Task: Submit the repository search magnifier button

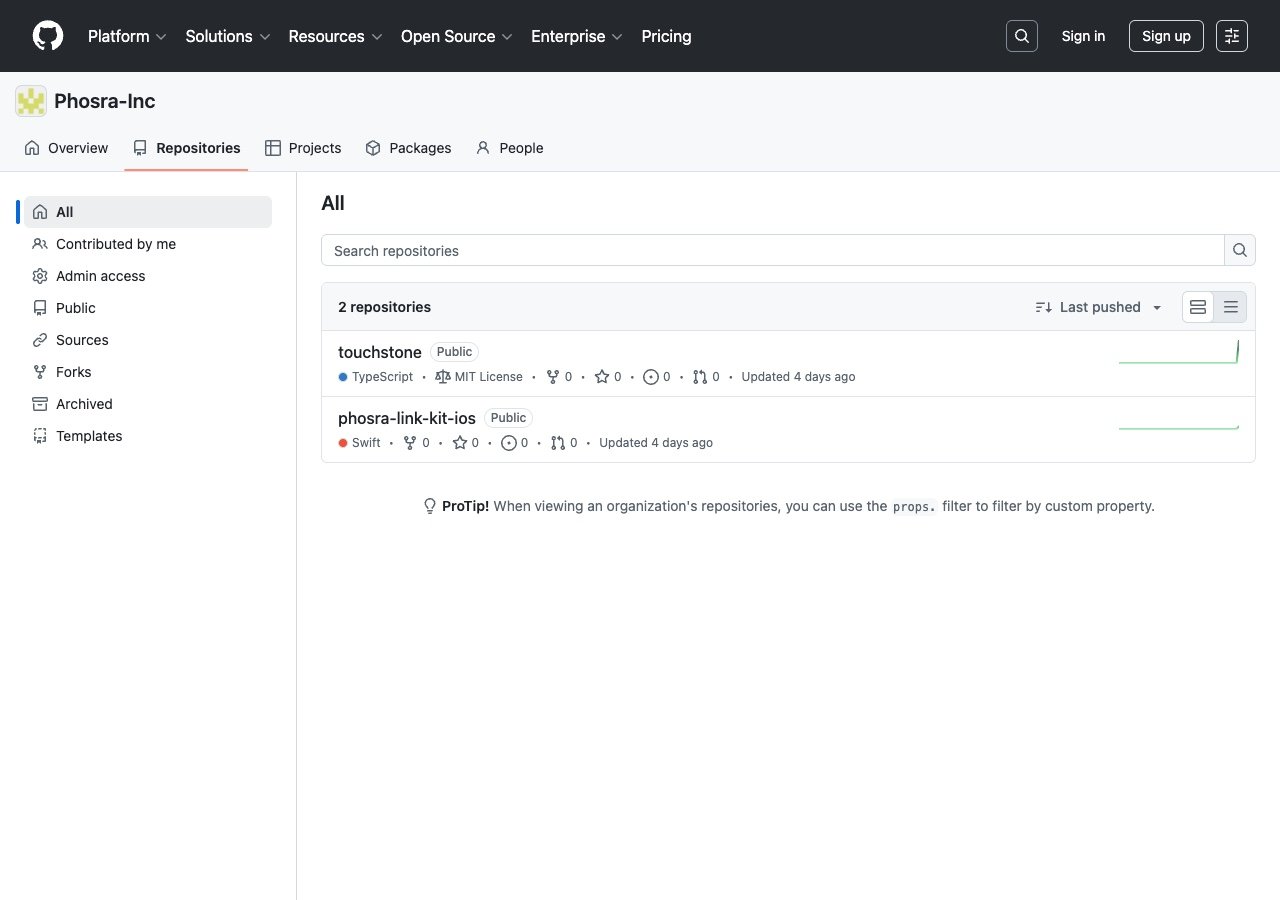Action: coord(1240,250)
